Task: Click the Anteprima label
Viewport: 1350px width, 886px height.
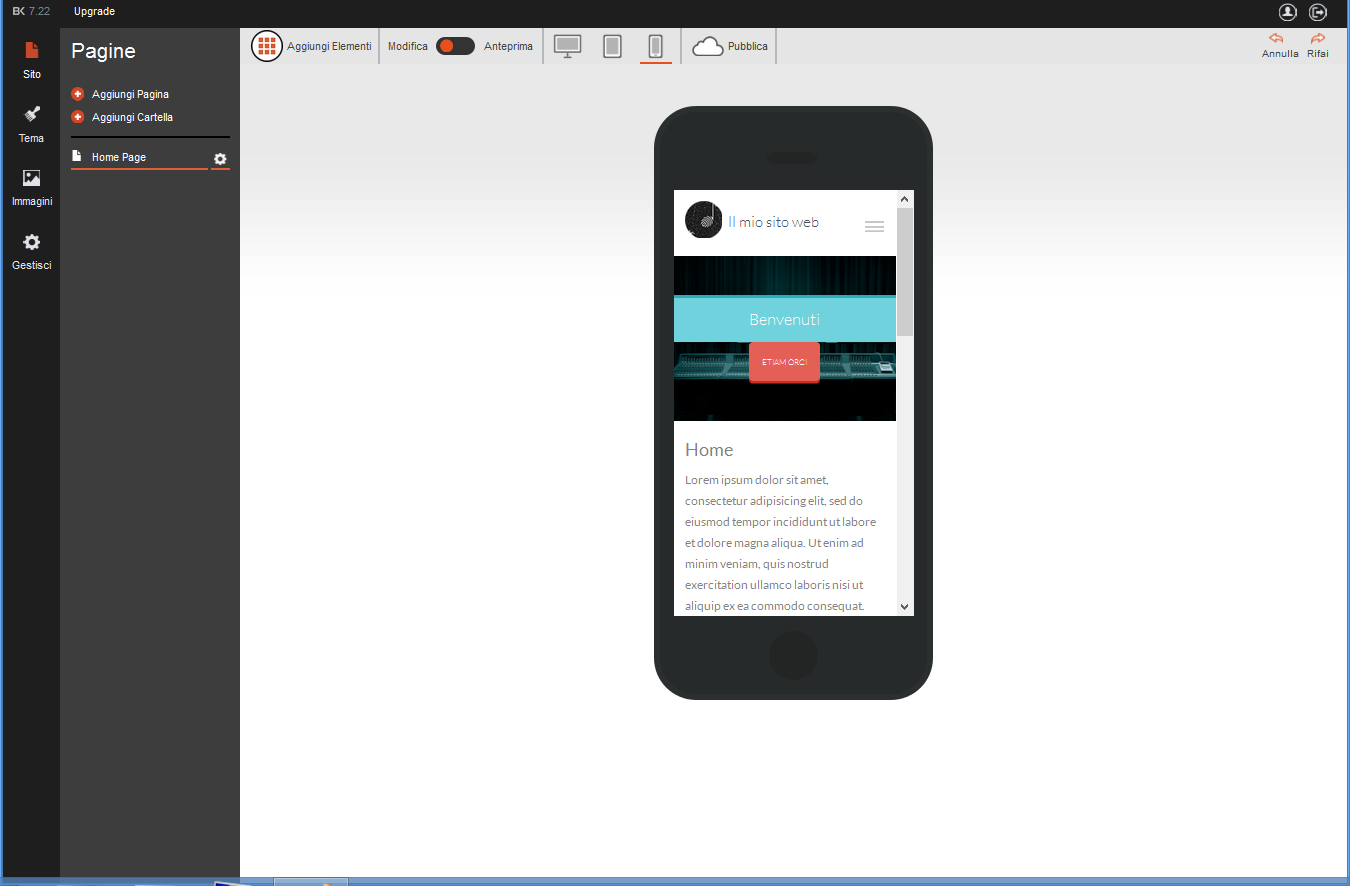Action: pyautogui.click(x=508, y=46)
